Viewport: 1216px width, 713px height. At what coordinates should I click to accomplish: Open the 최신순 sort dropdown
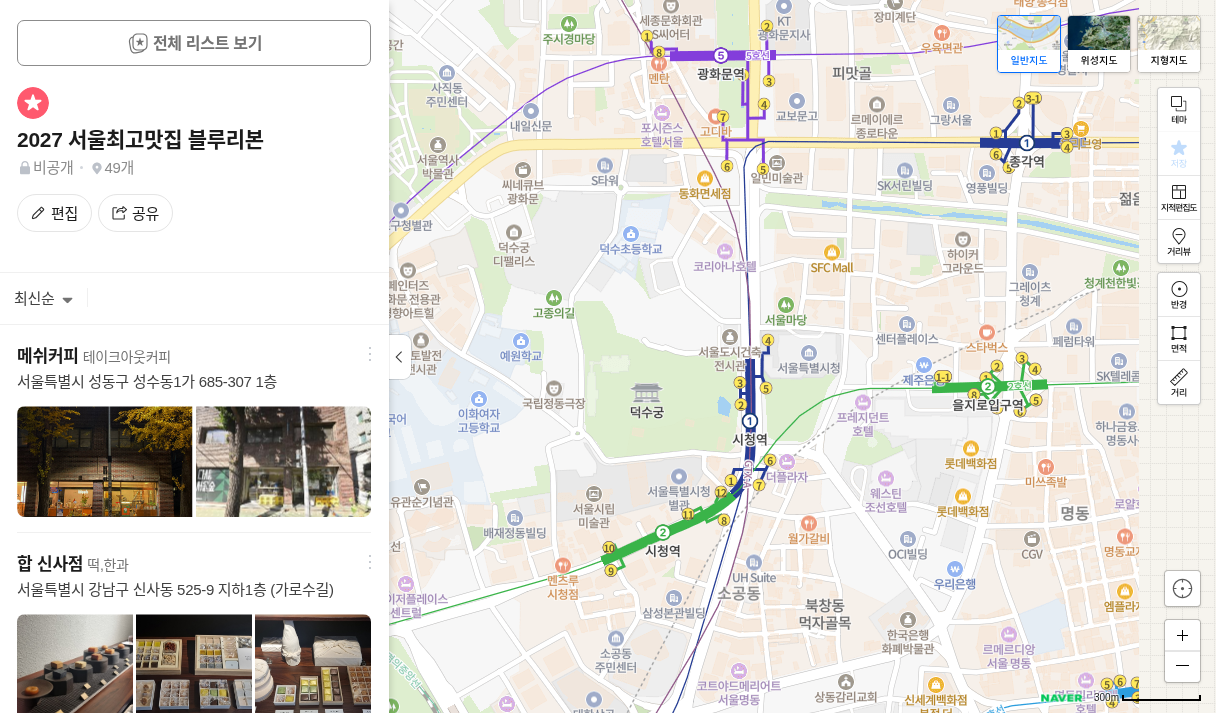44,298
